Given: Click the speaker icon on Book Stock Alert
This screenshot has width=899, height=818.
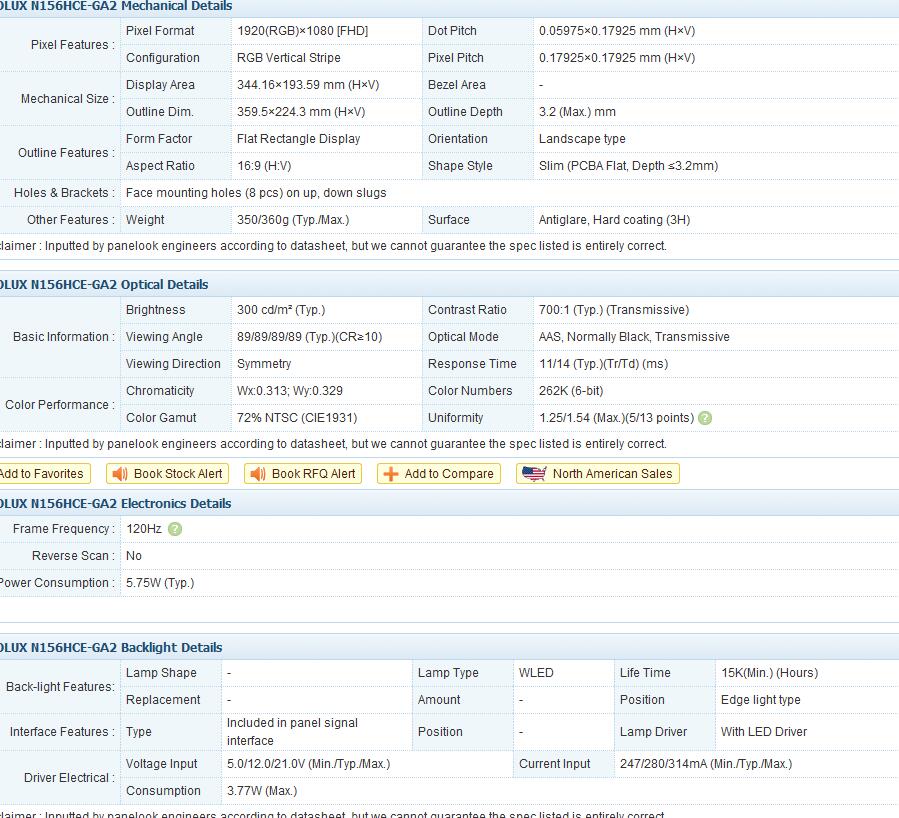Looking at the screenshot, I should [x=120, y=474].
